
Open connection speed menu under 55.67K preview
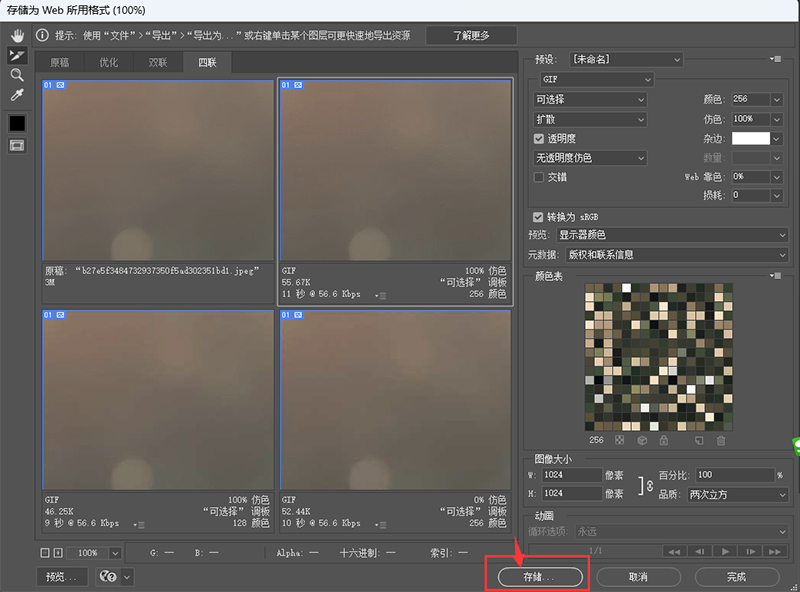click(x=381, y=295)
